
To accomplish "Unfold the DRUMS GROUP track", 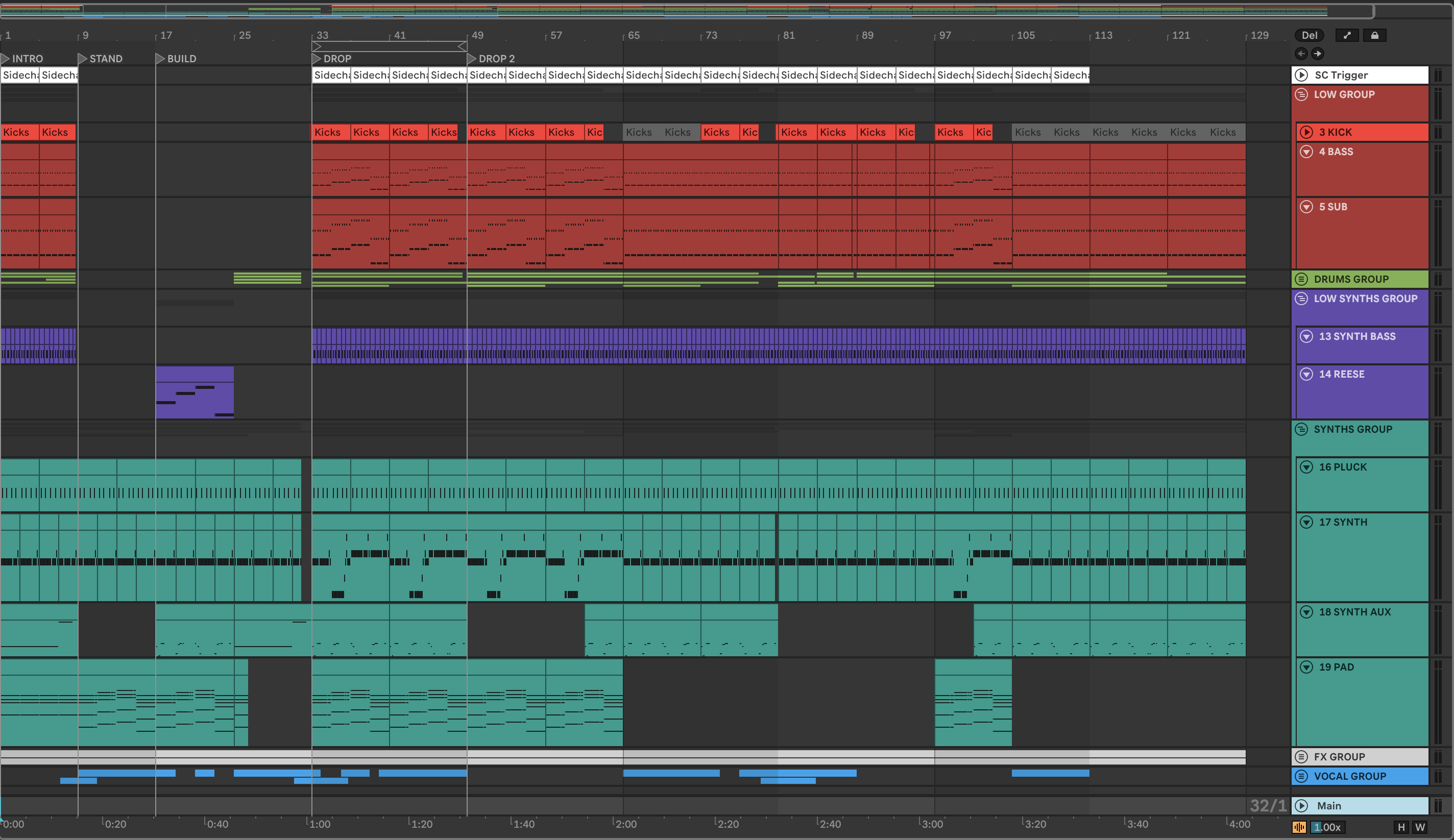I will pyautogui.click(x=1301, y=279).
